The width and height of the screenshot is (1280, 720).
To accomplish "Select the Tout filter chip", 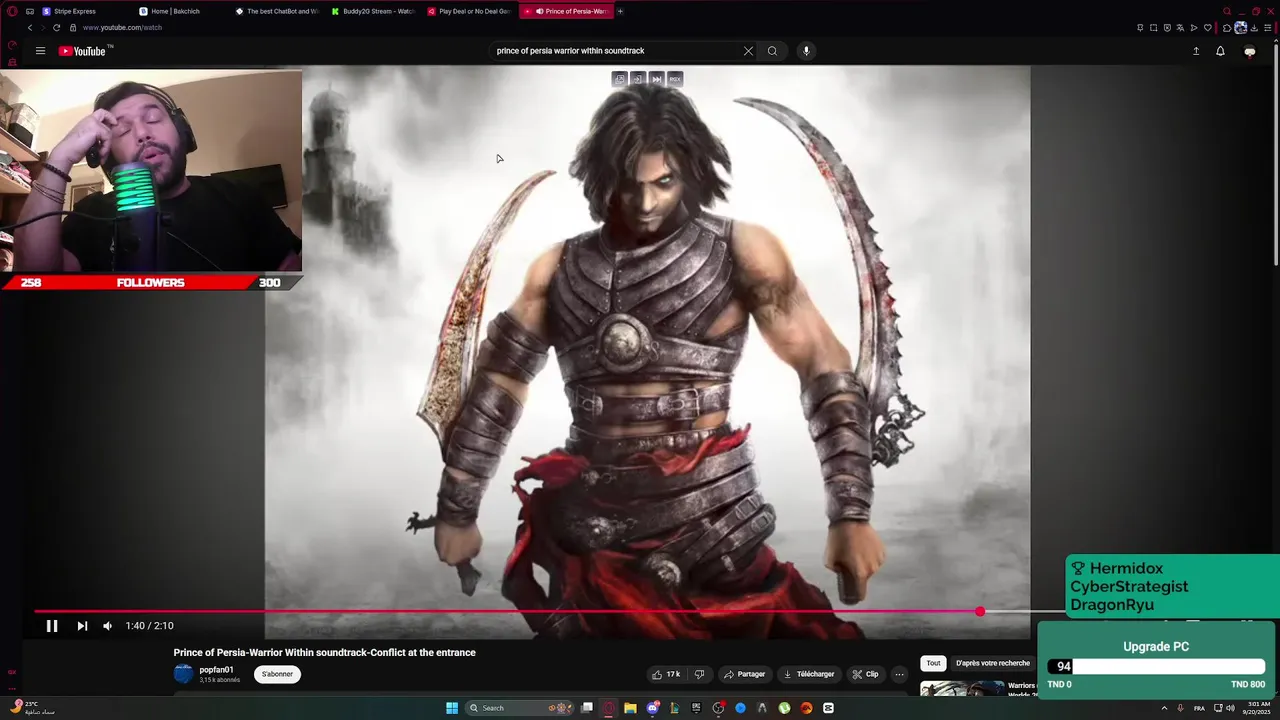I will (x=933, y=663).
